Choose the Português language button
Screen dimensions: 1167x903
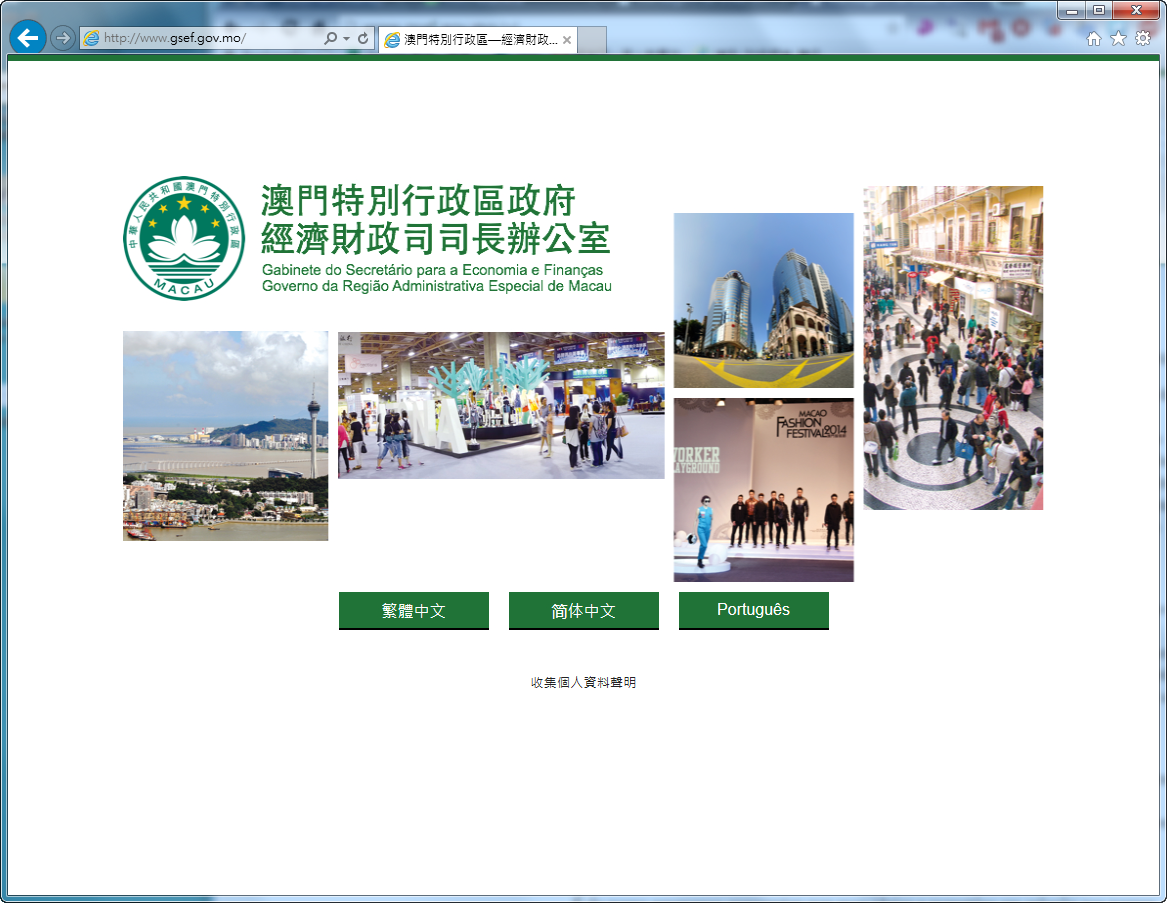[753, 610]
